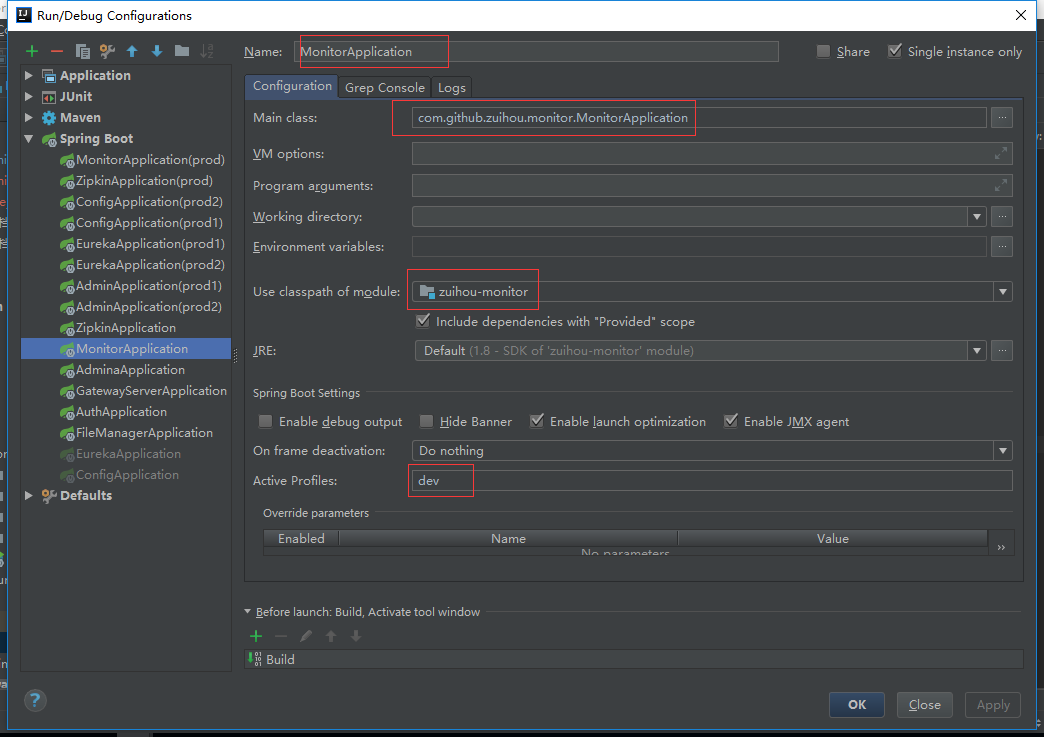Viewport: 1044px width, 737px height.
Task: Switch to Grep Console tab
Action: tap(384, 87)
